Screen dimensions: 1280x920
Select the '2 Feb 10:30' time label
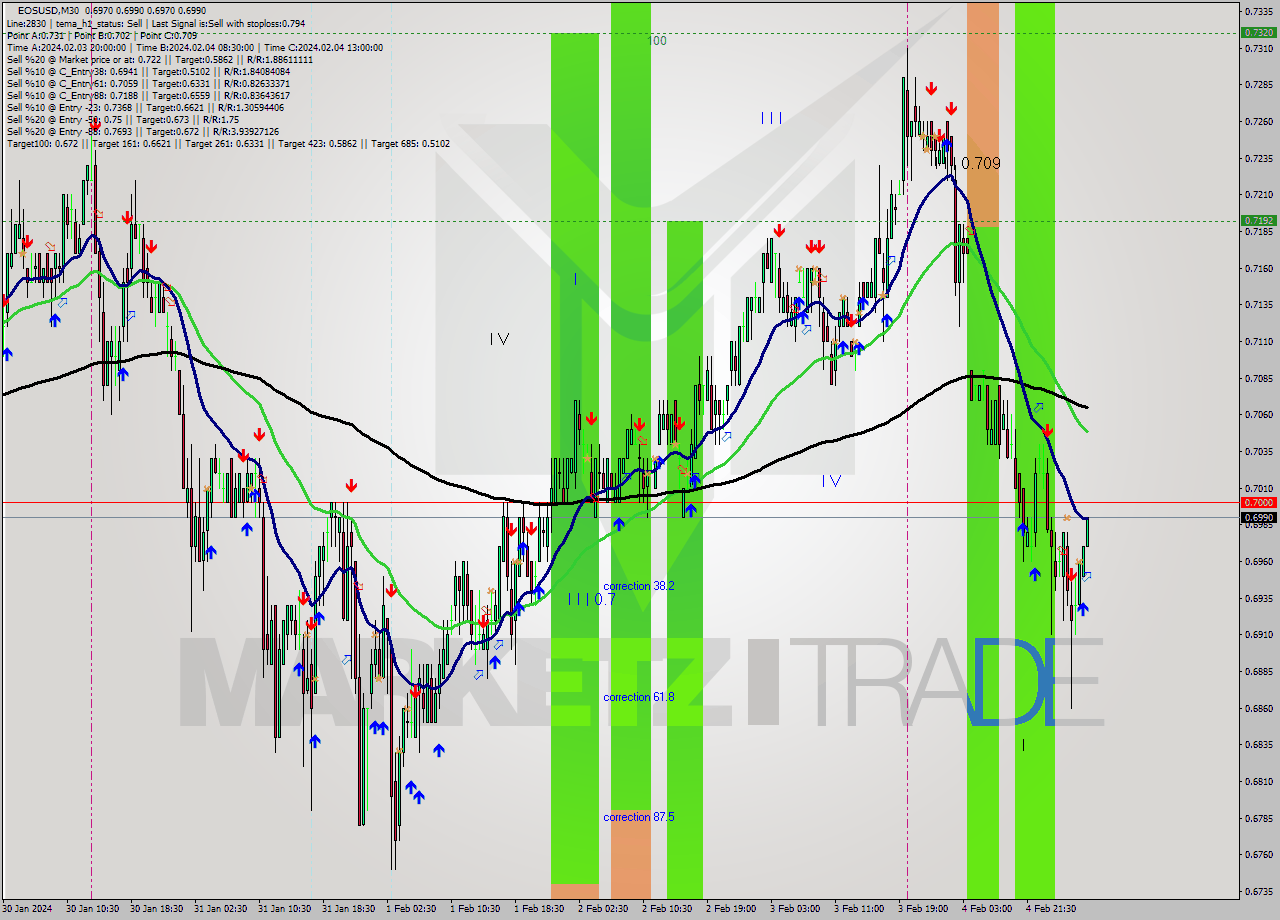667,909
